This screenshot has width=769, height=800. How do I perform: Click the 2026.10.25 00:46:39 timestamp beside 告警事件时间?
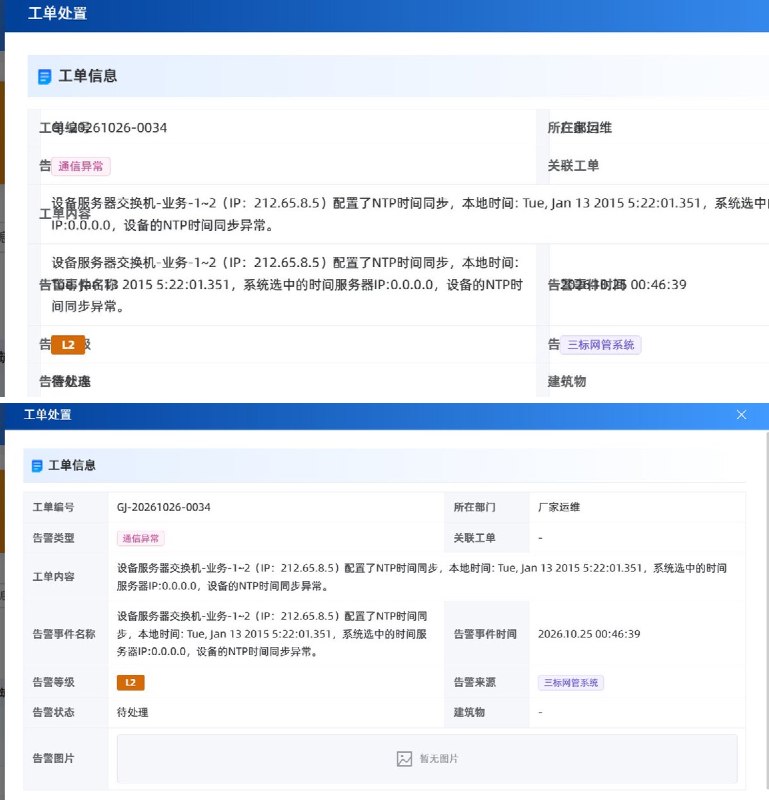coord(589,634)
